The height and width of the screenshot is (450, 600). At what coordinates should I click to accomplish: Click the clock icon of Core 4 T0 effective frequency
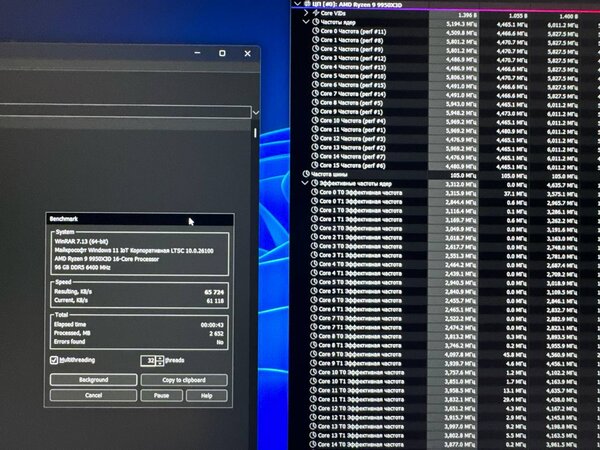(x=314, y=264)
